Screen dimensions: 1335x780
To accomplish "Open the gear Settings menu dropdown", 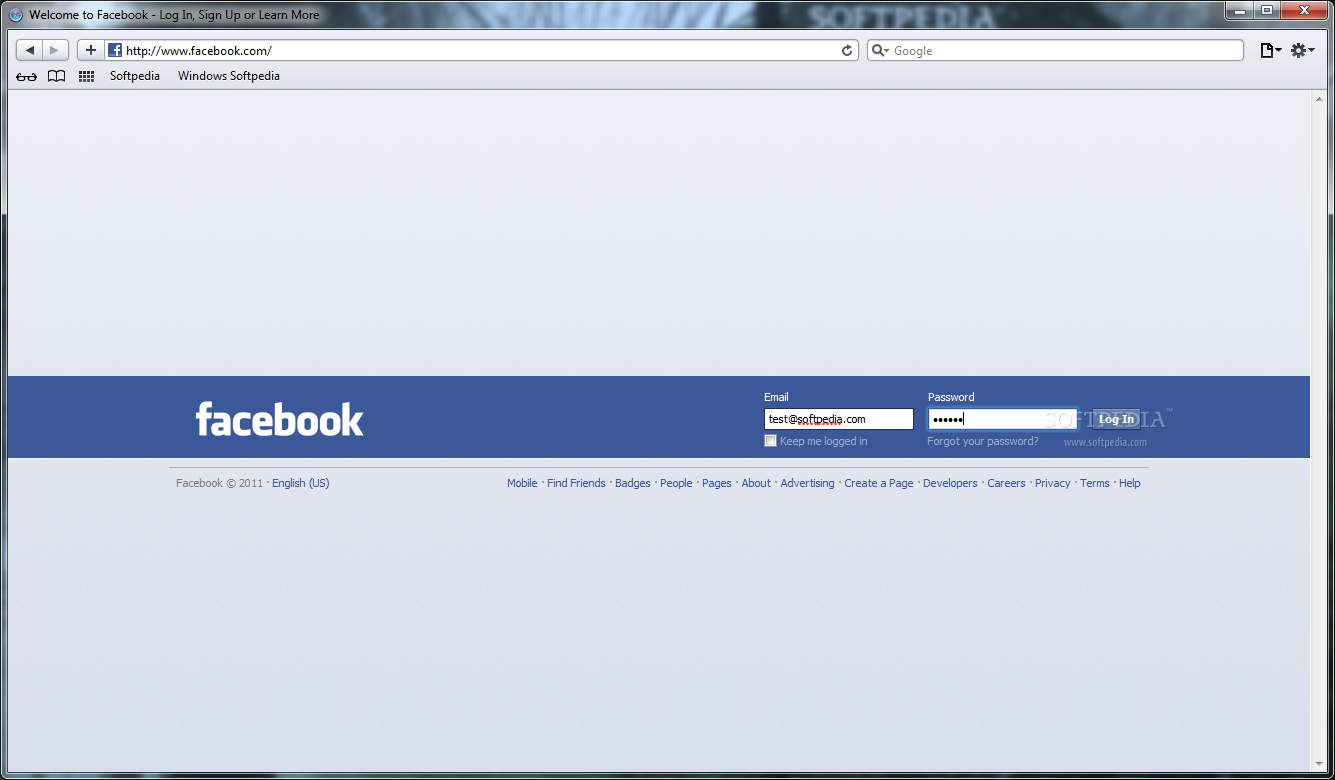I will [1302, 50].
